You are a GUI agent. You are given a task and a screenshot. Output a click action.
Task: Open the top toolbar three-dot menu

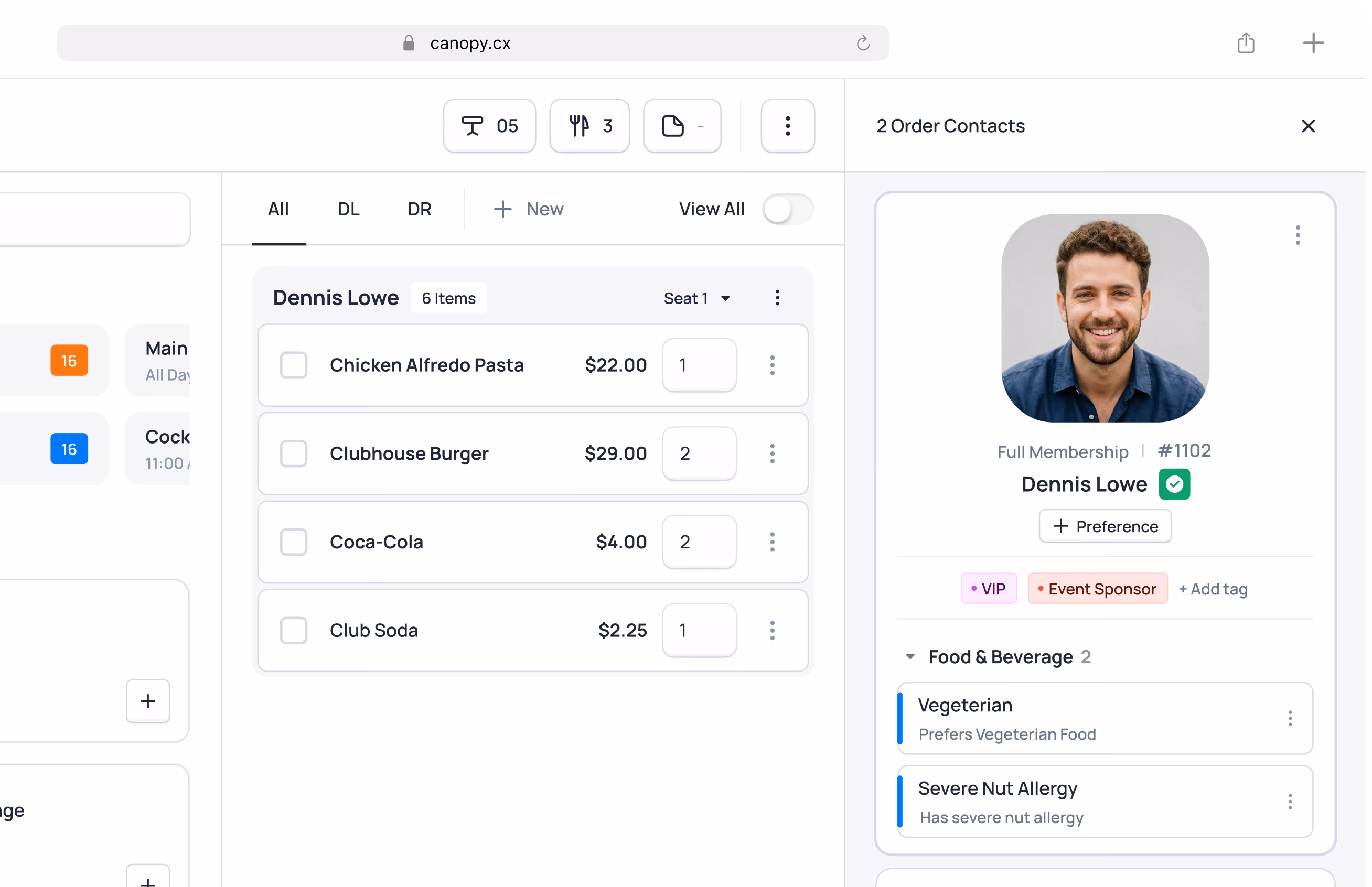pyautogui.click(x=788, y=126)
